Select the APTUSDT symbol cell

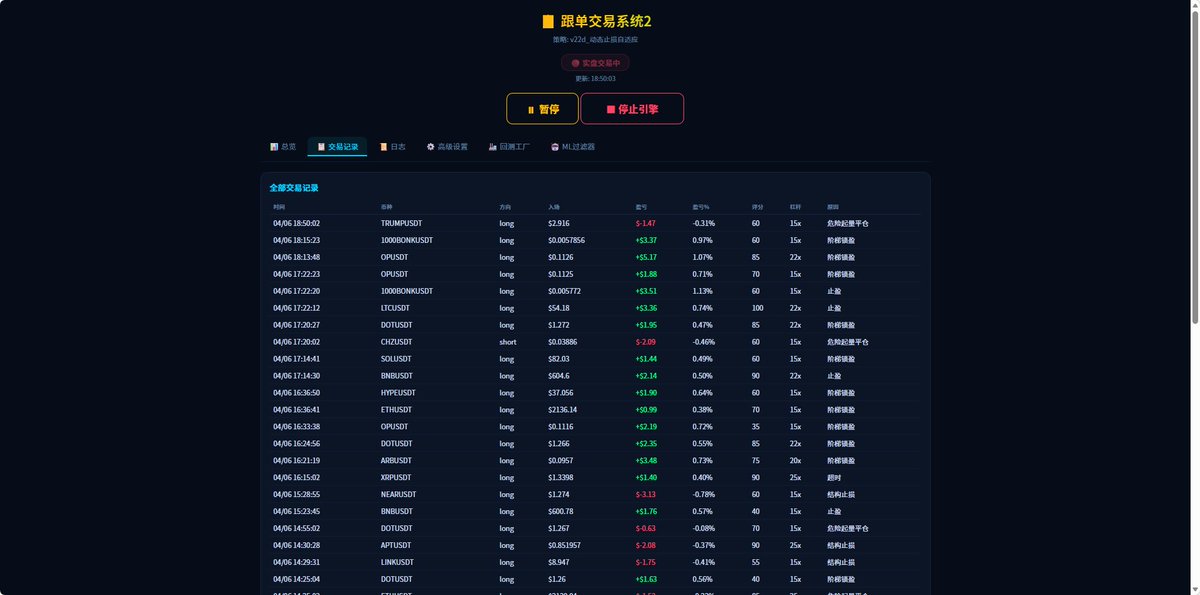(x=398, y=546)
